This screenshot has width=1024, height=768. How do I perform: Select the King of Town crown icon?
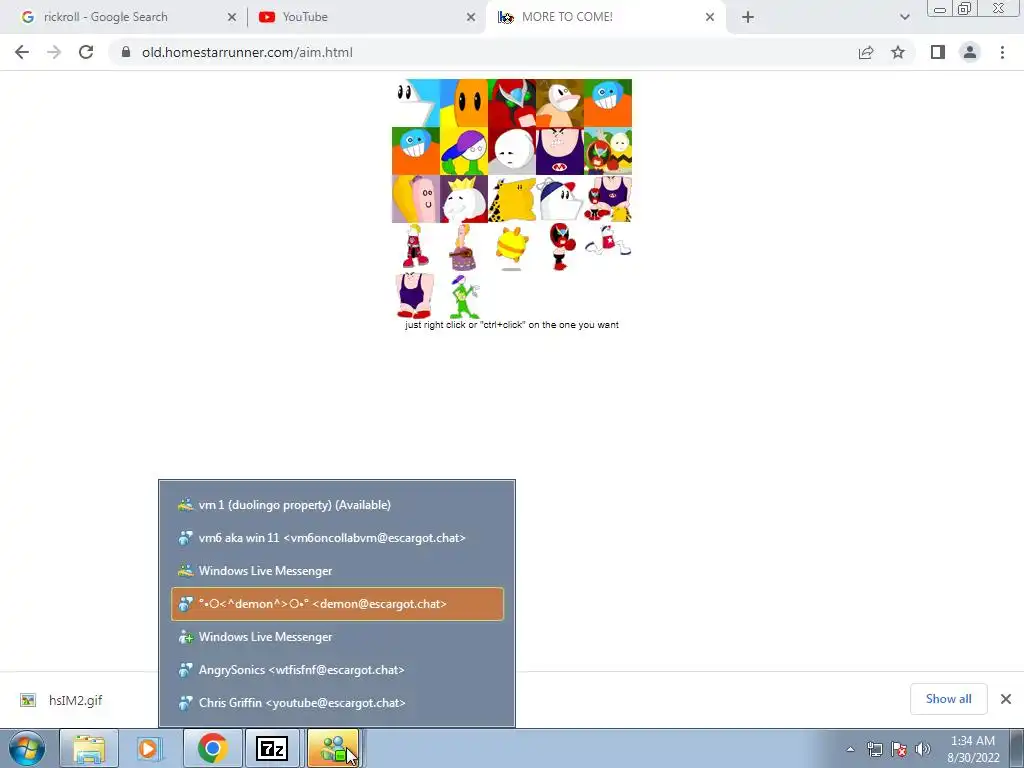tap(464, 199)
